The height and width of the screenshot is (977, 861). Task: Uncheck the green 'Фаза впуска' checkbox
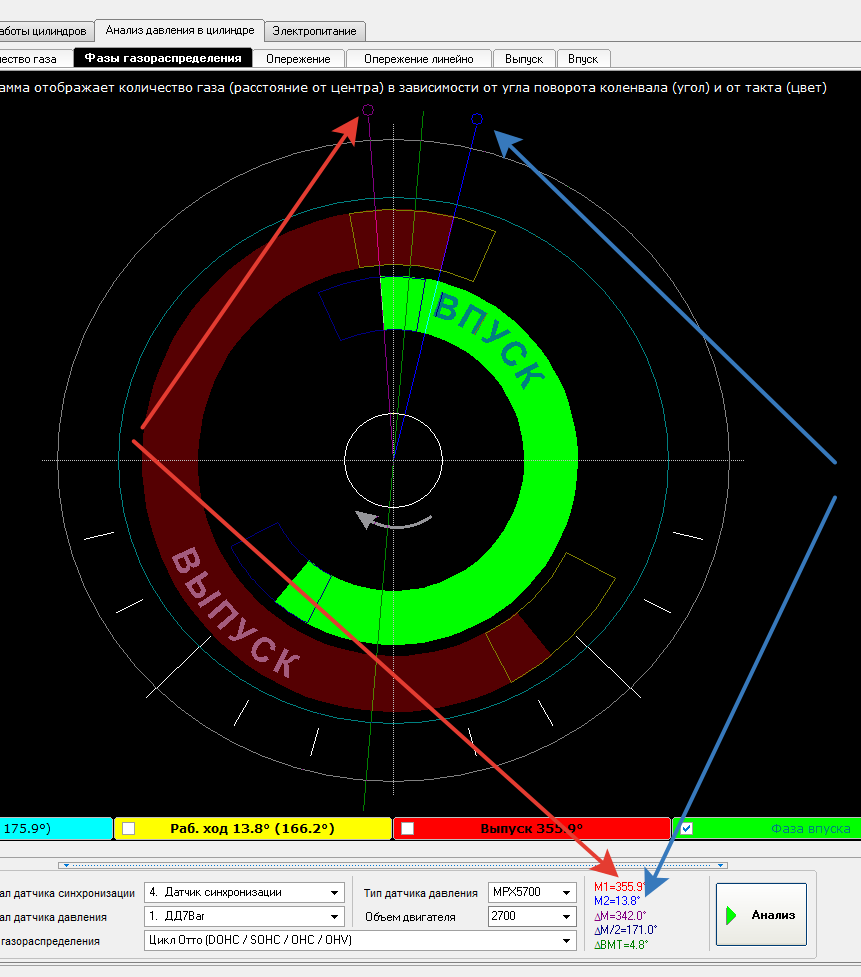click(x=687, y=828)
